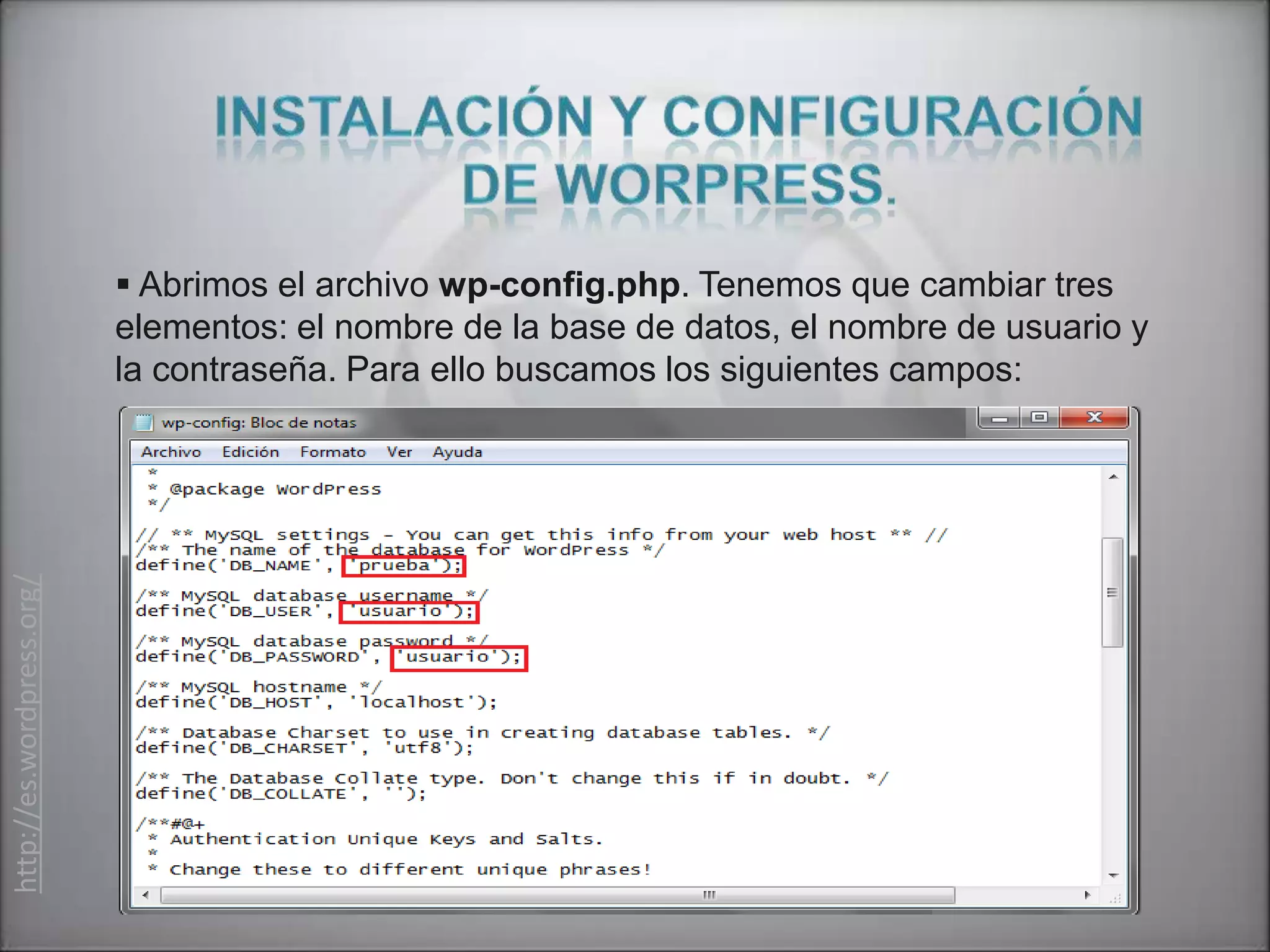Click 'The Database Collate type' comment line
Viewport: 1270px width, 952px height.
click(512, 778)
